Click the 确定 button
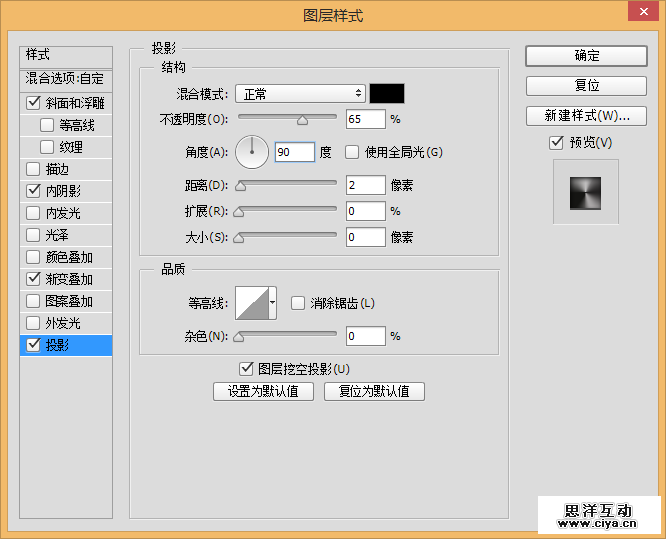Screen dimensions: 666x539 [x=586, y=56]
